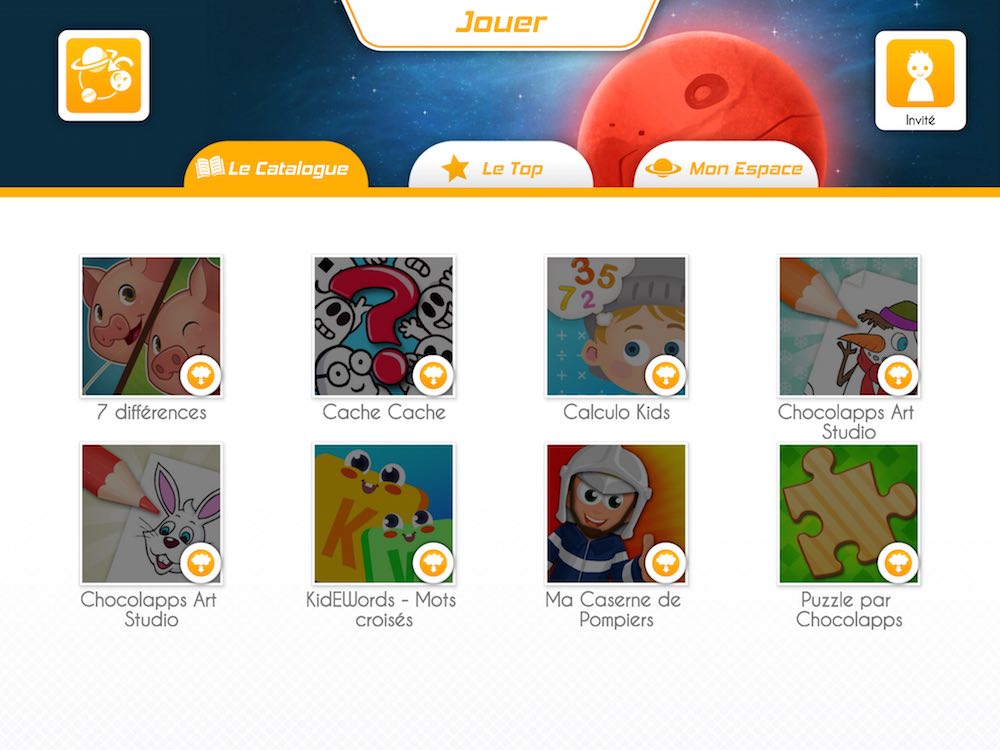The image size is (1000, 750).
Task: Select the two pigs game artwork
Action: point(151,327)
